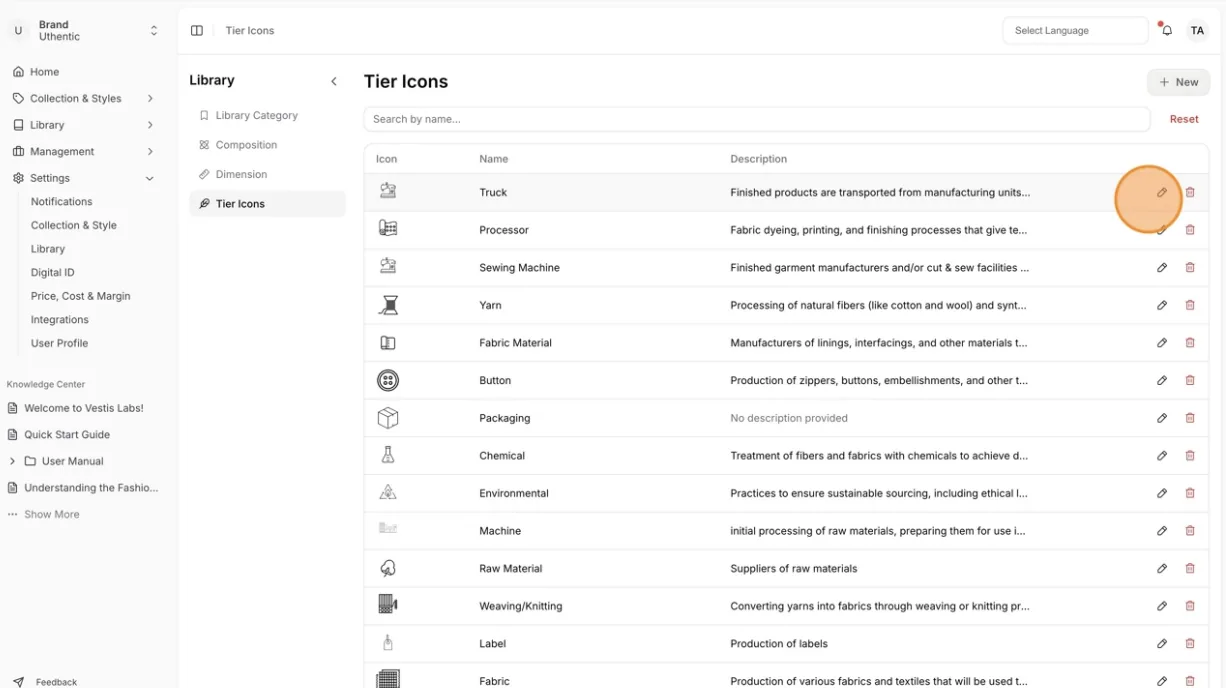Delete the Label tier icon

[1190, 644]
